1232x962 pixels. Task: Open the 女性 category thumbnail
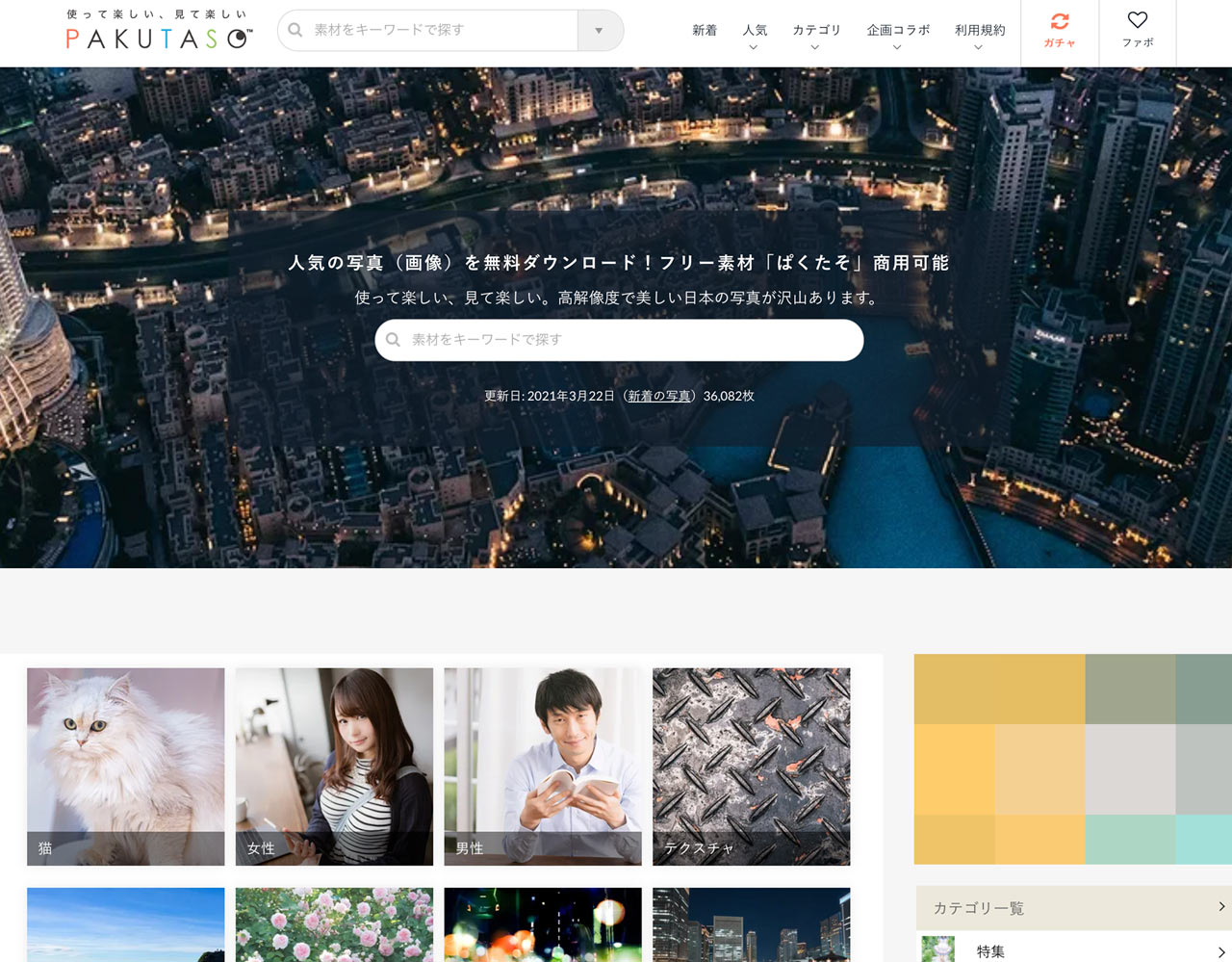point(334,767)
